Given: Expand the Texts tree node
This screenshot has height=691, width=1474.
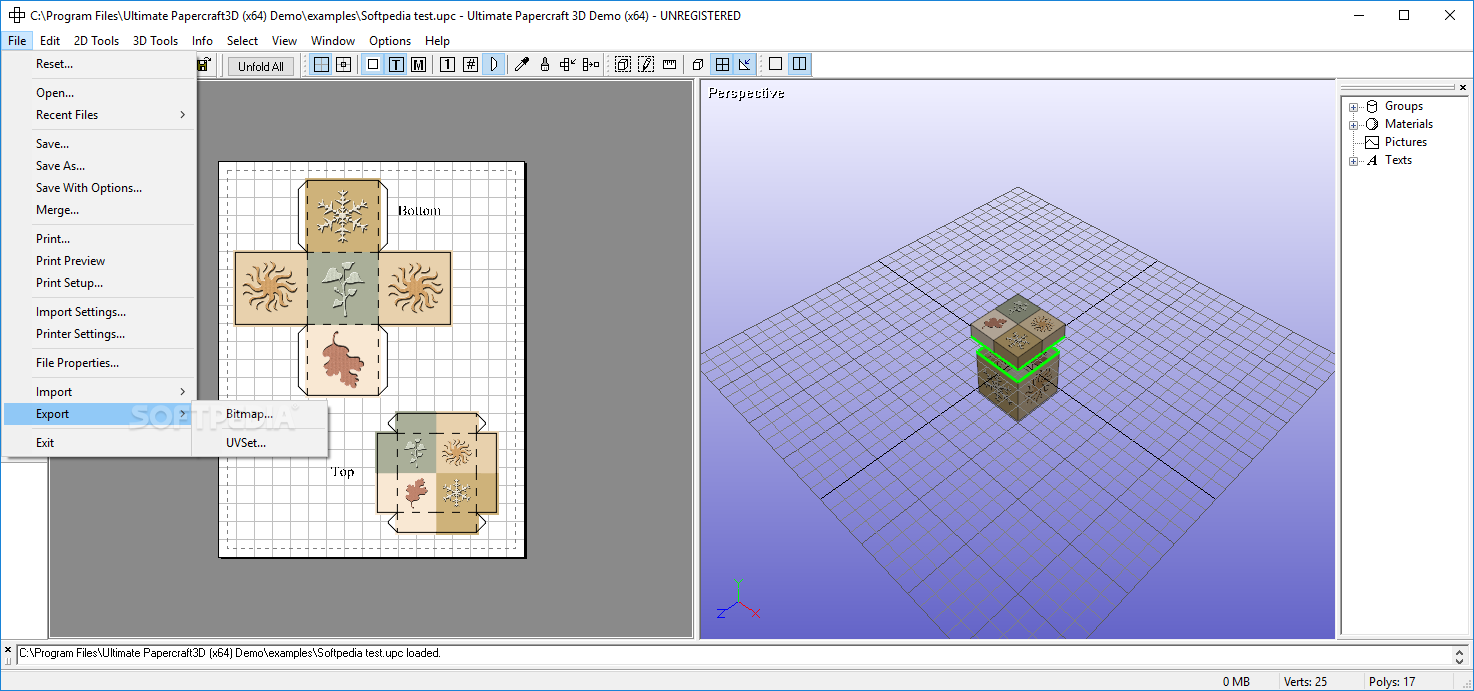Looking at the screenshot, I should 1353,161.
